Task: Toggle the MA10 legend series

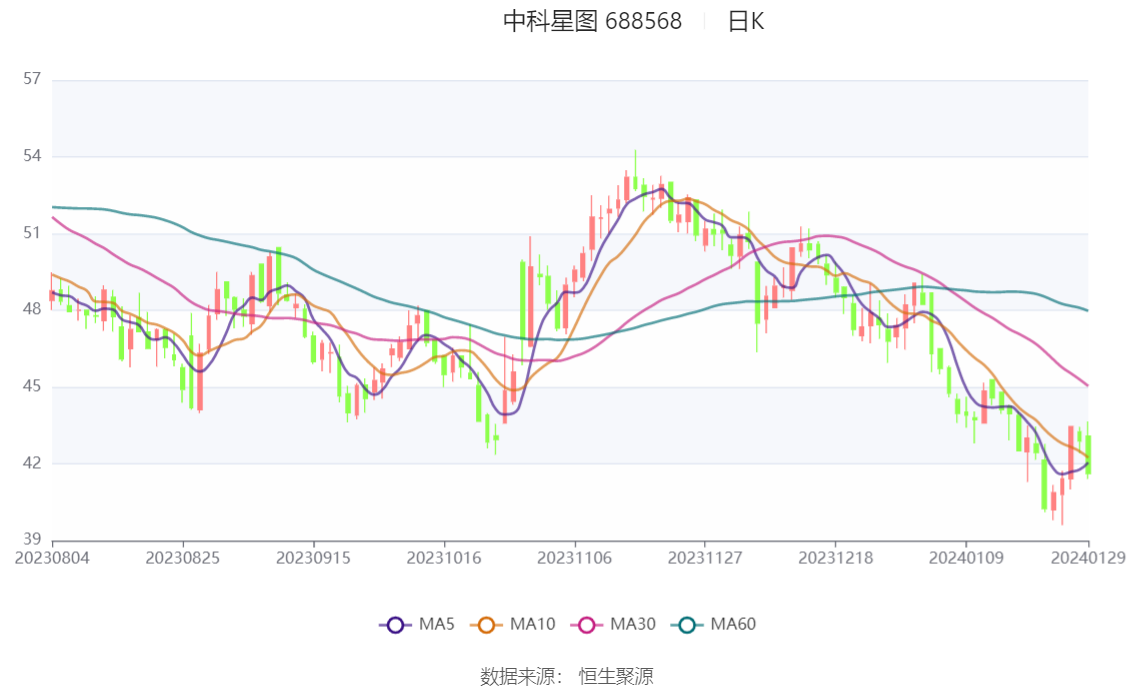Action: pyautogui.click(x=513, y=624)
